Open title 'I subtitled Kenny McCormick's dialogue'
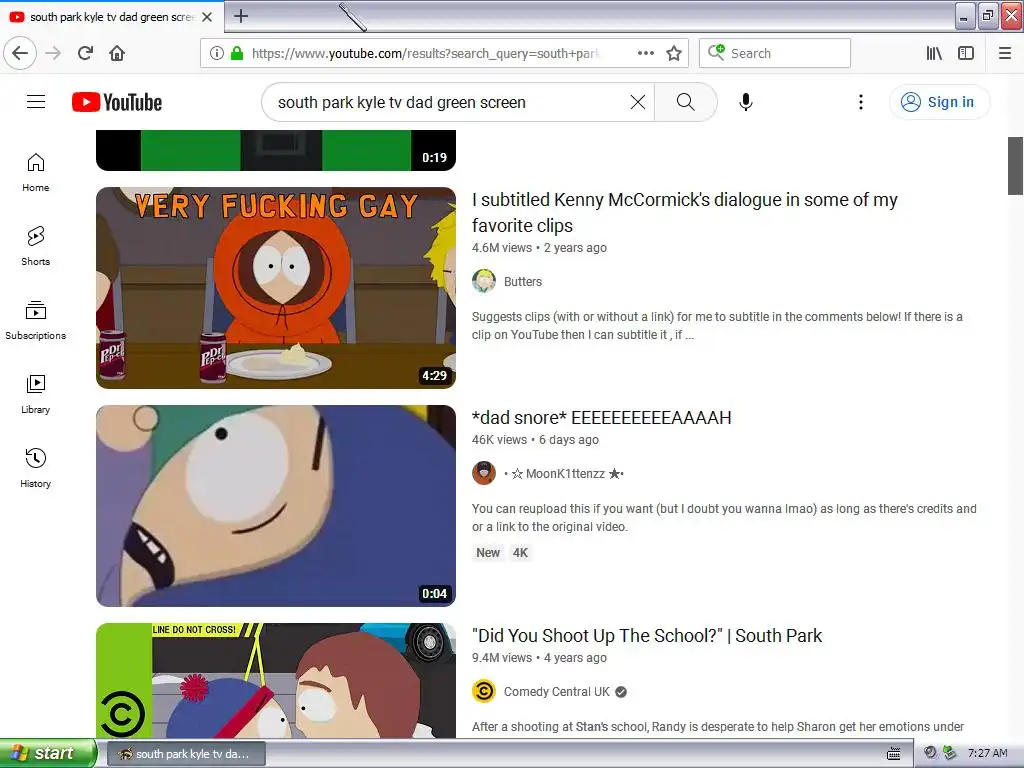1024x768 pixels. pyautogui.click(x=684, y=212)
